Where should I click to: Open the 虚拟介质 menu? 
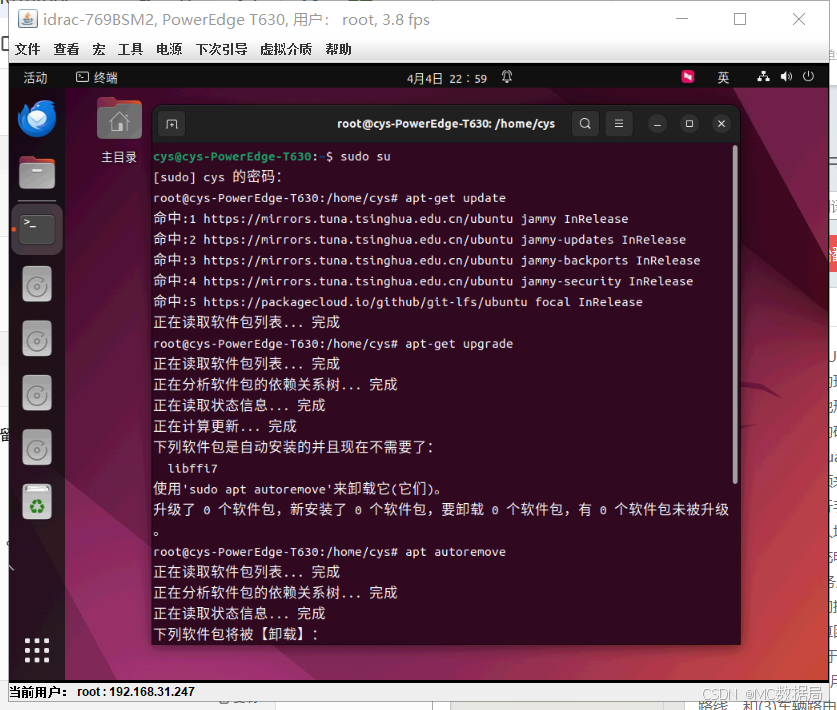pos(286,50)
